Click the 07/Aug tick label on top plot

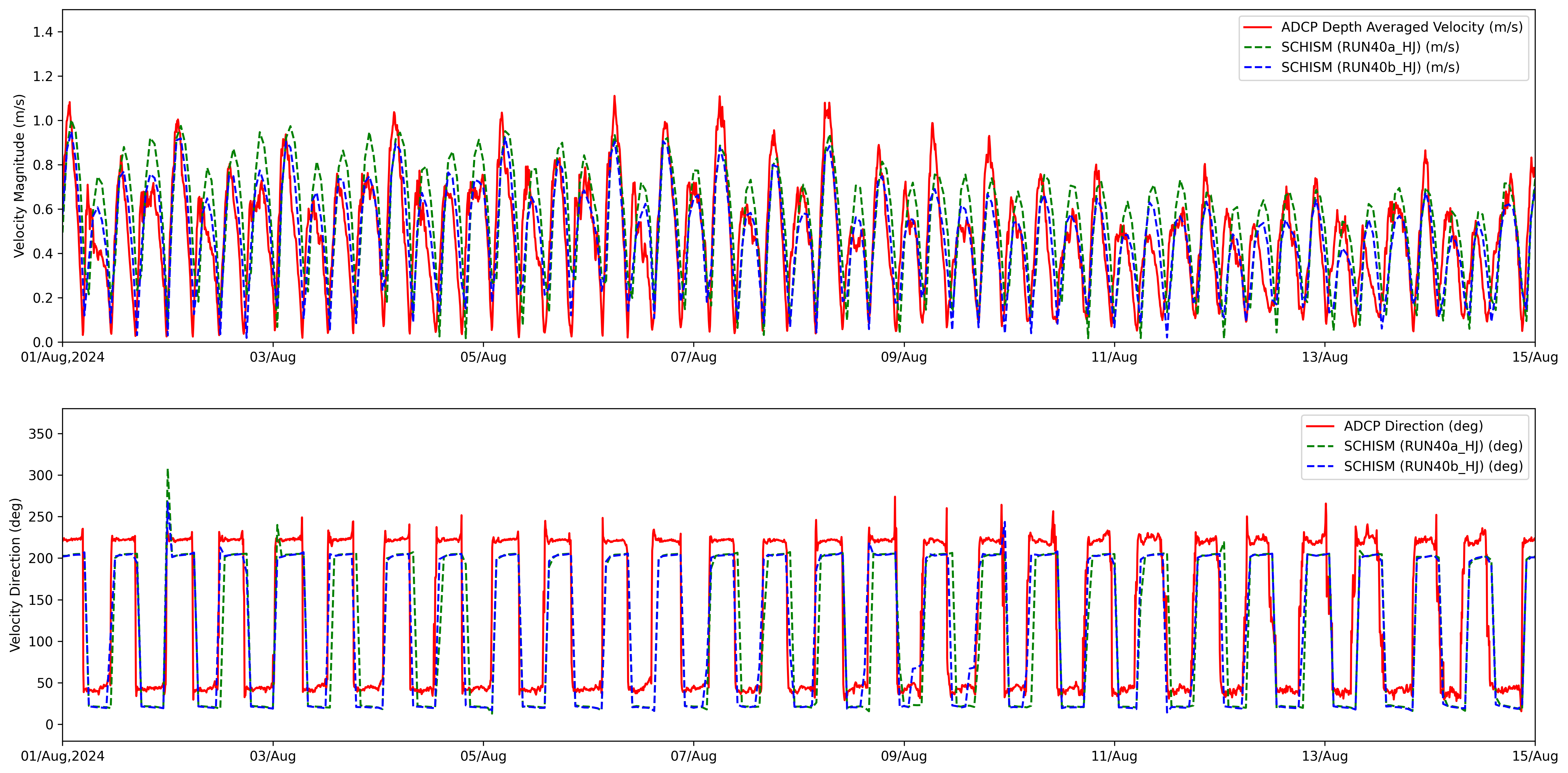pos(693,357)
